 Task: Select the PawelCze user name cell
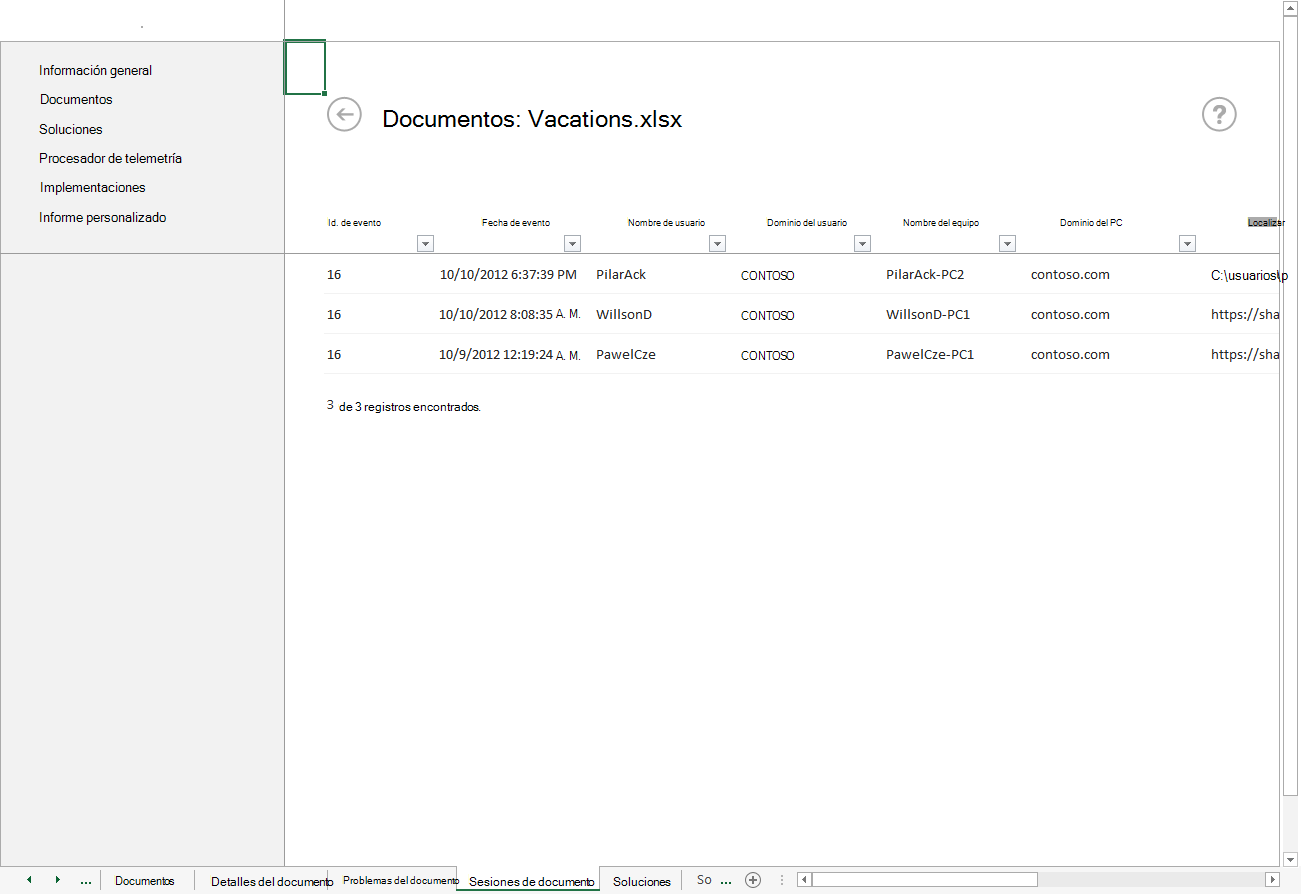tap(626, 355)
